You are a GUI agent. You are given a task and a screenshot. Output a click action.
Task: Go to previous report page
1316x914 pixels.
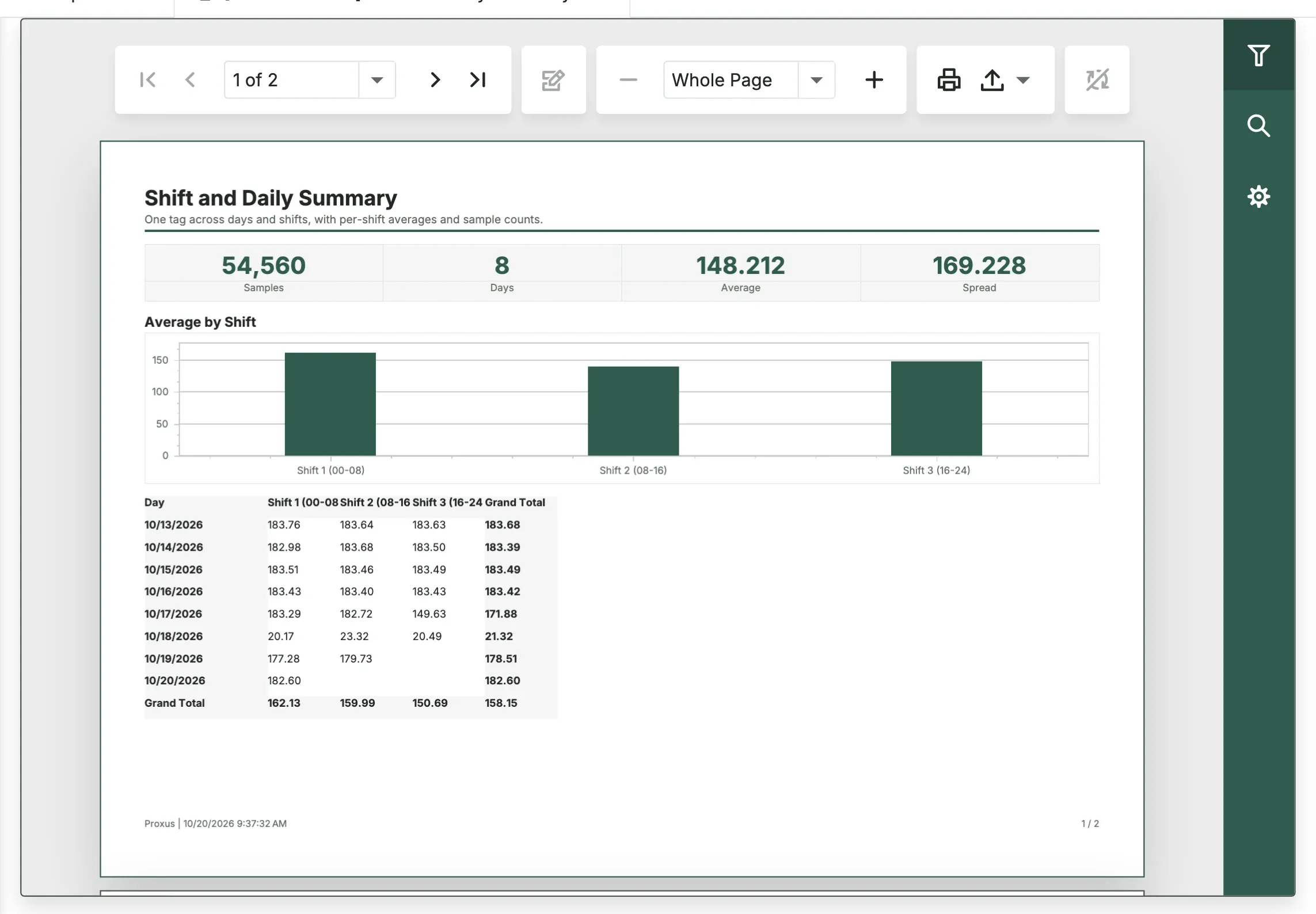pos(190,79)
